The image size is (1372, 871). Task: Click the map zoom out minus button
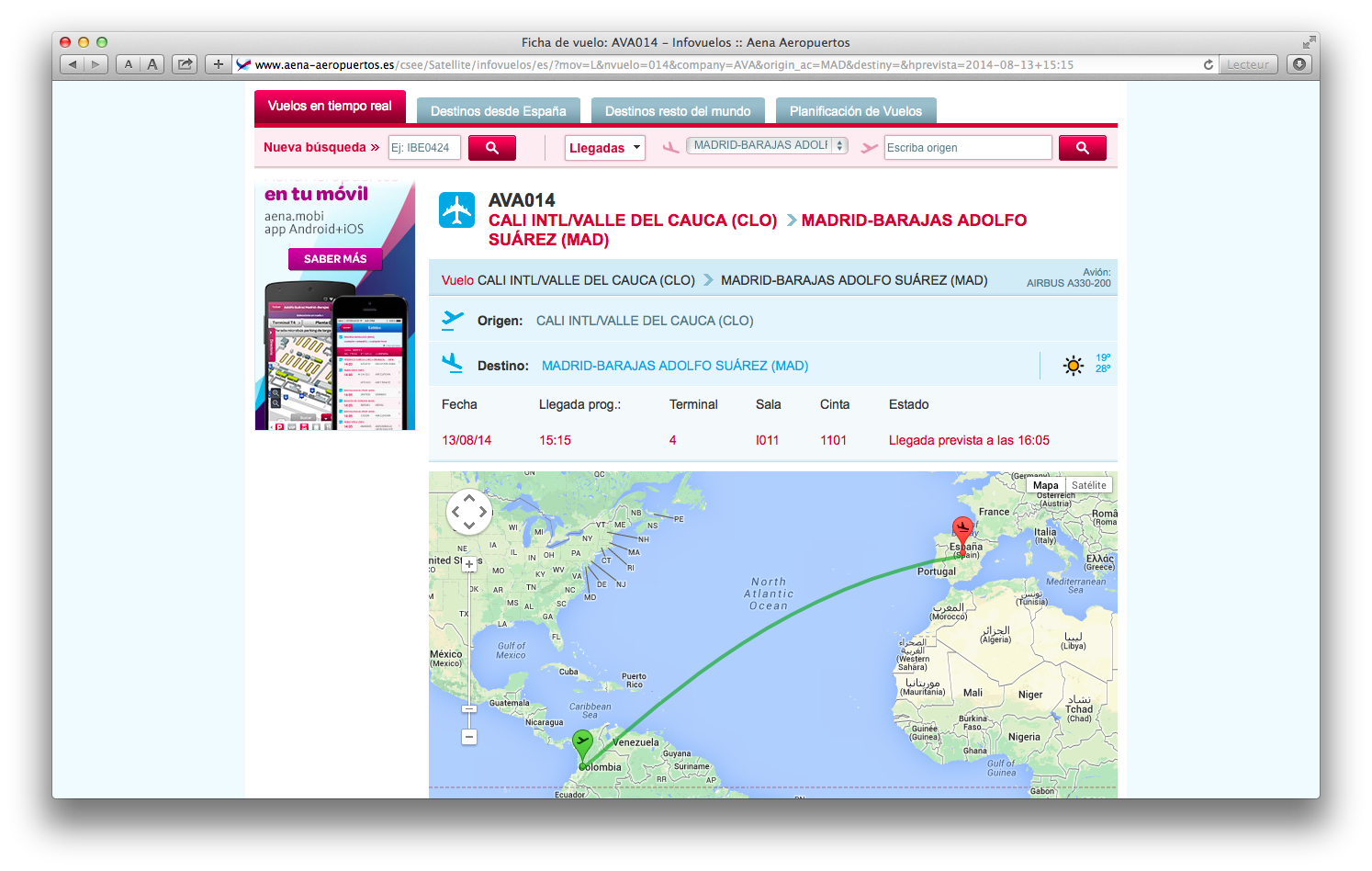point(469,737)
